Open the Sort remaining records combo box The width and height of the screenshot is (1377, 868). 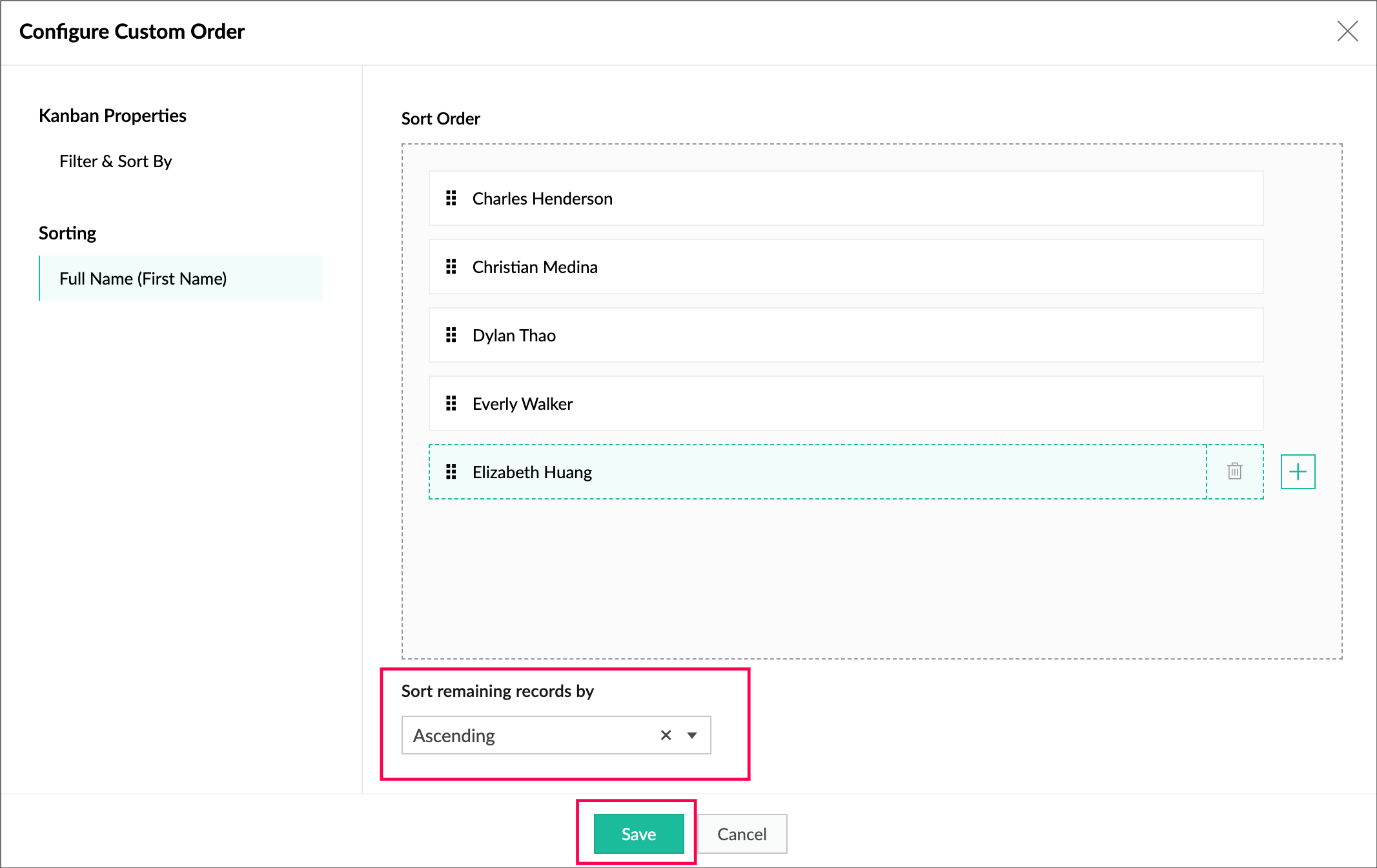(x=529, y=735)
